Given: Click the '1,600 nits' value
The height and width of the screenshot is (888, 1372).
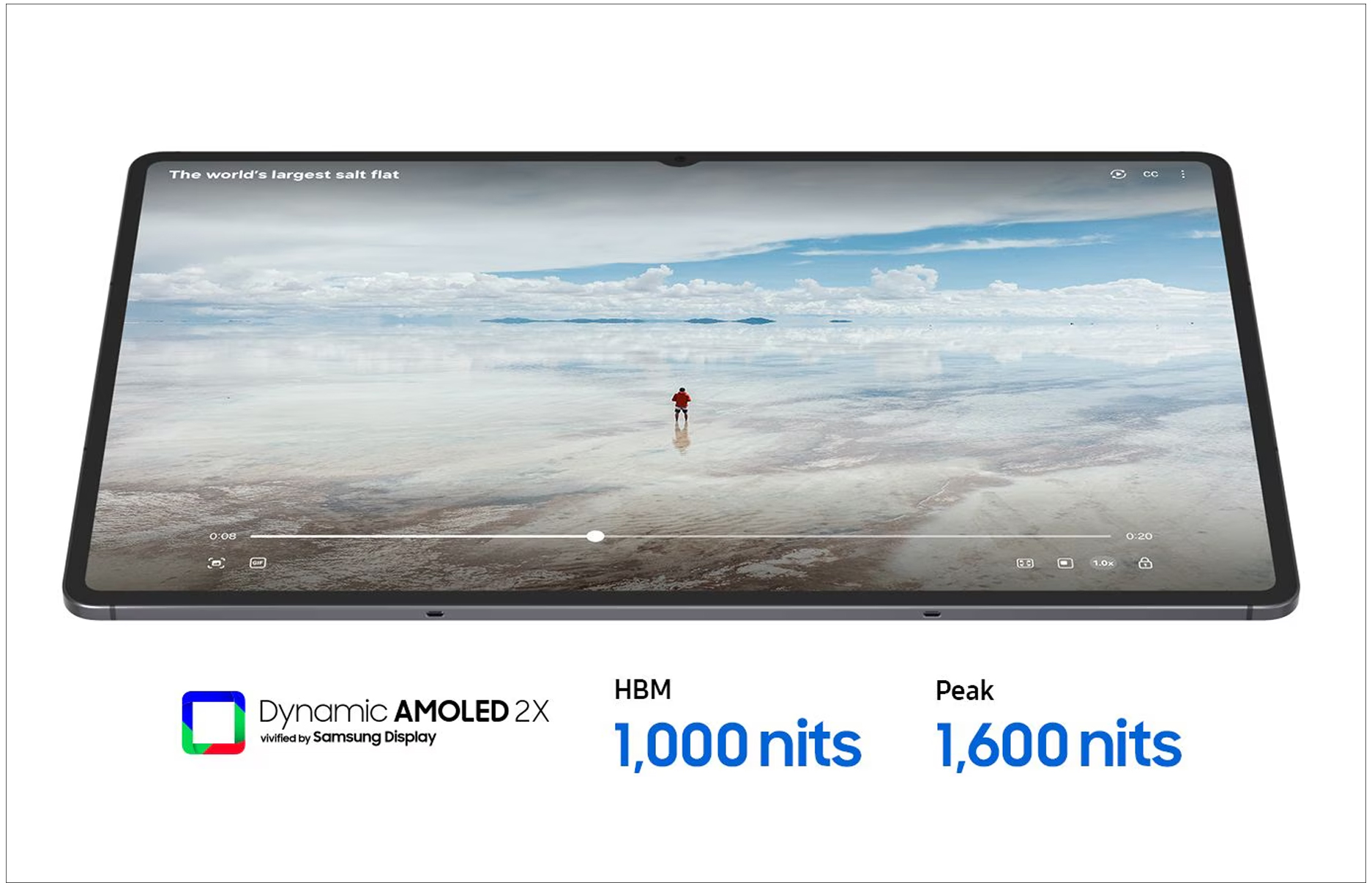Looking at the screenshot, I should (1059, 745).
